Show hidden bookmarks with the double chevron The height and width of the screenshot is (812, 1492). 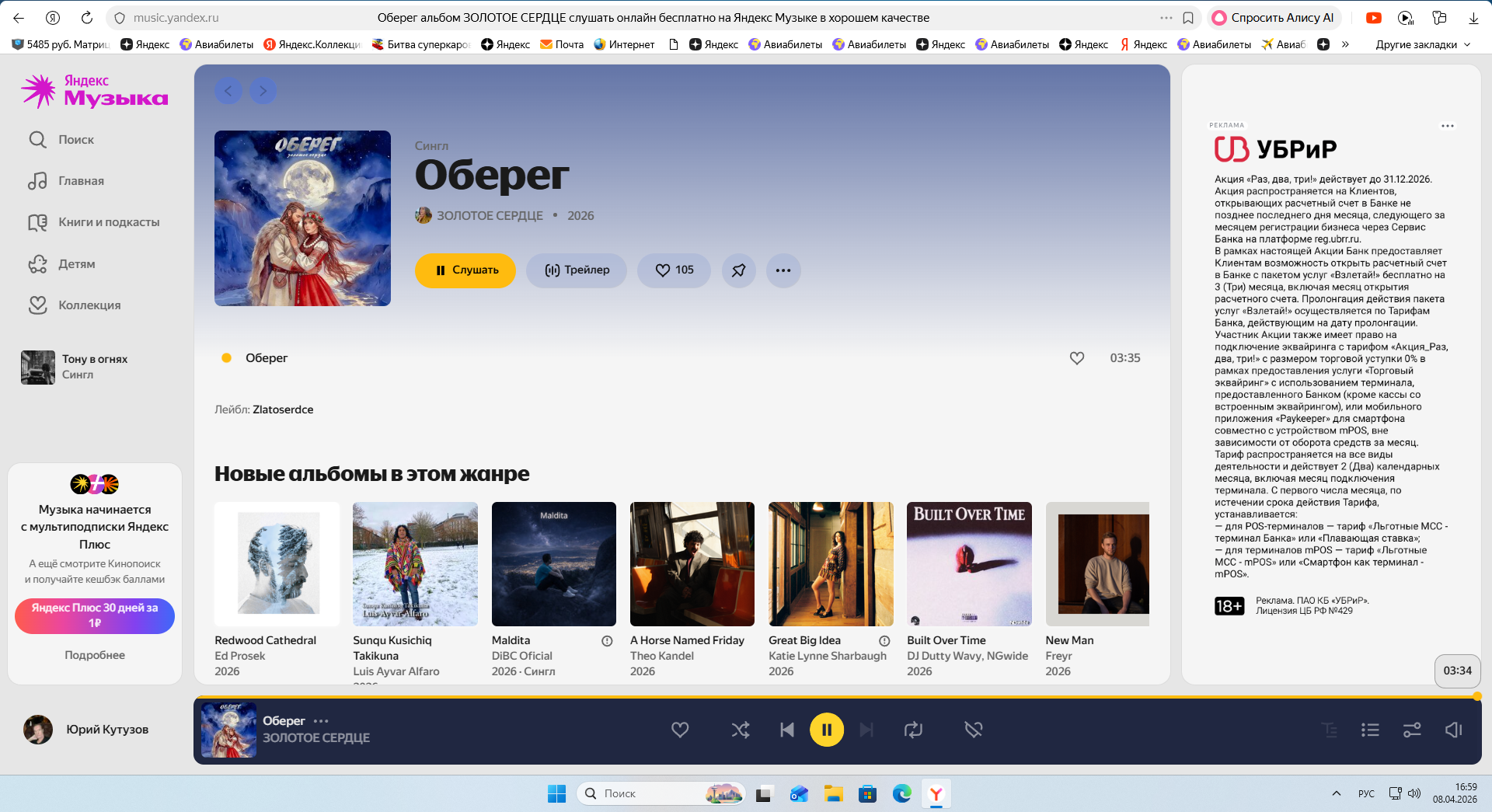pos(1345,44)
